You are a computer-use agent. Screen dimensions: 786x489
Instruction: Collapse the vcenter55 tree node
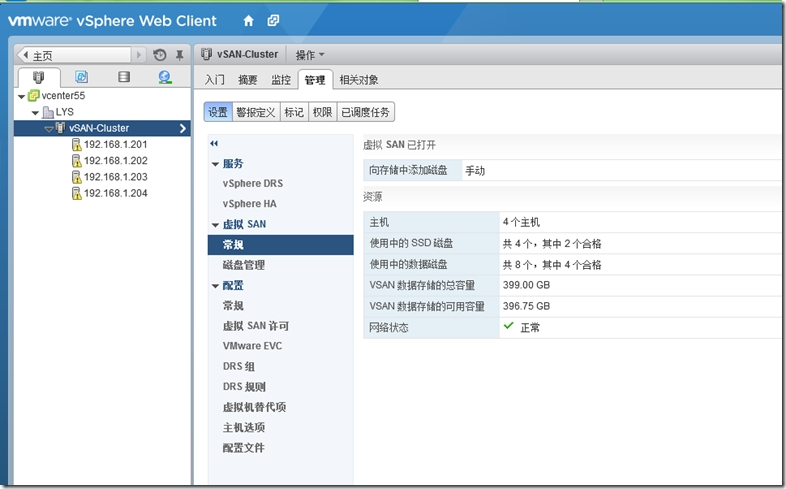[x=21, y=96]
